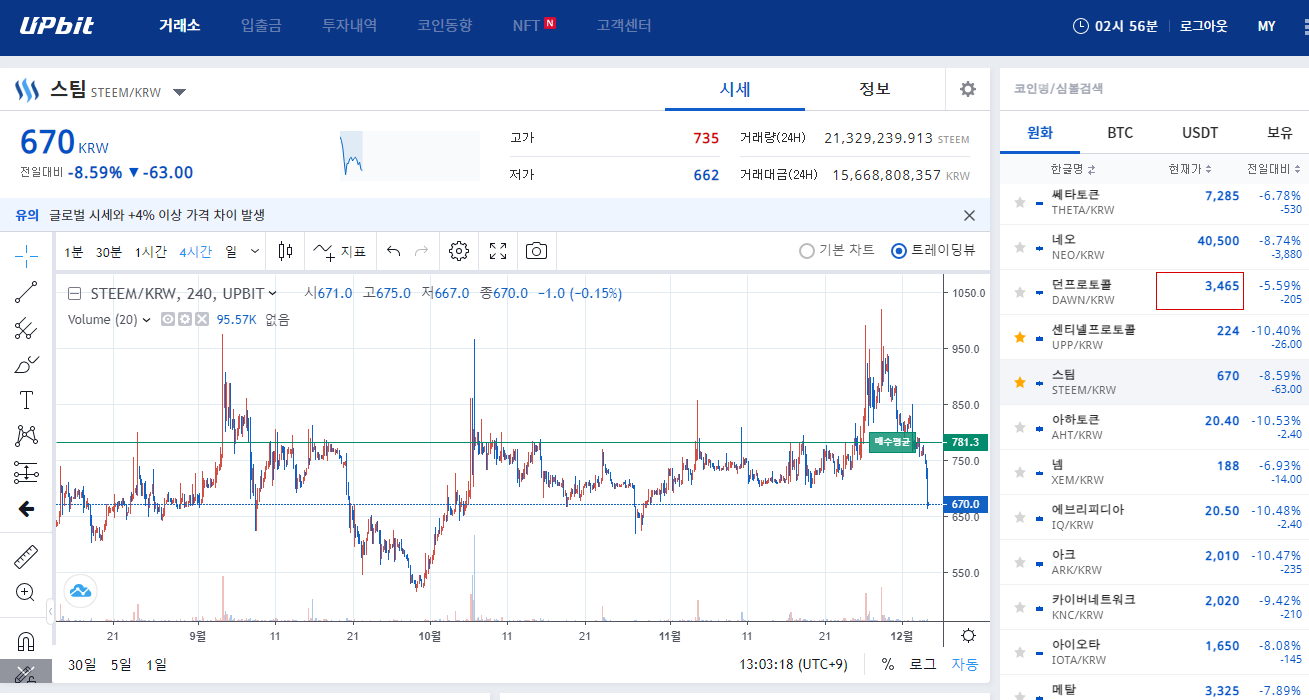Select the black arrow marker tool
This screenshot has height=700, width=1309.
tap(26, 509)
